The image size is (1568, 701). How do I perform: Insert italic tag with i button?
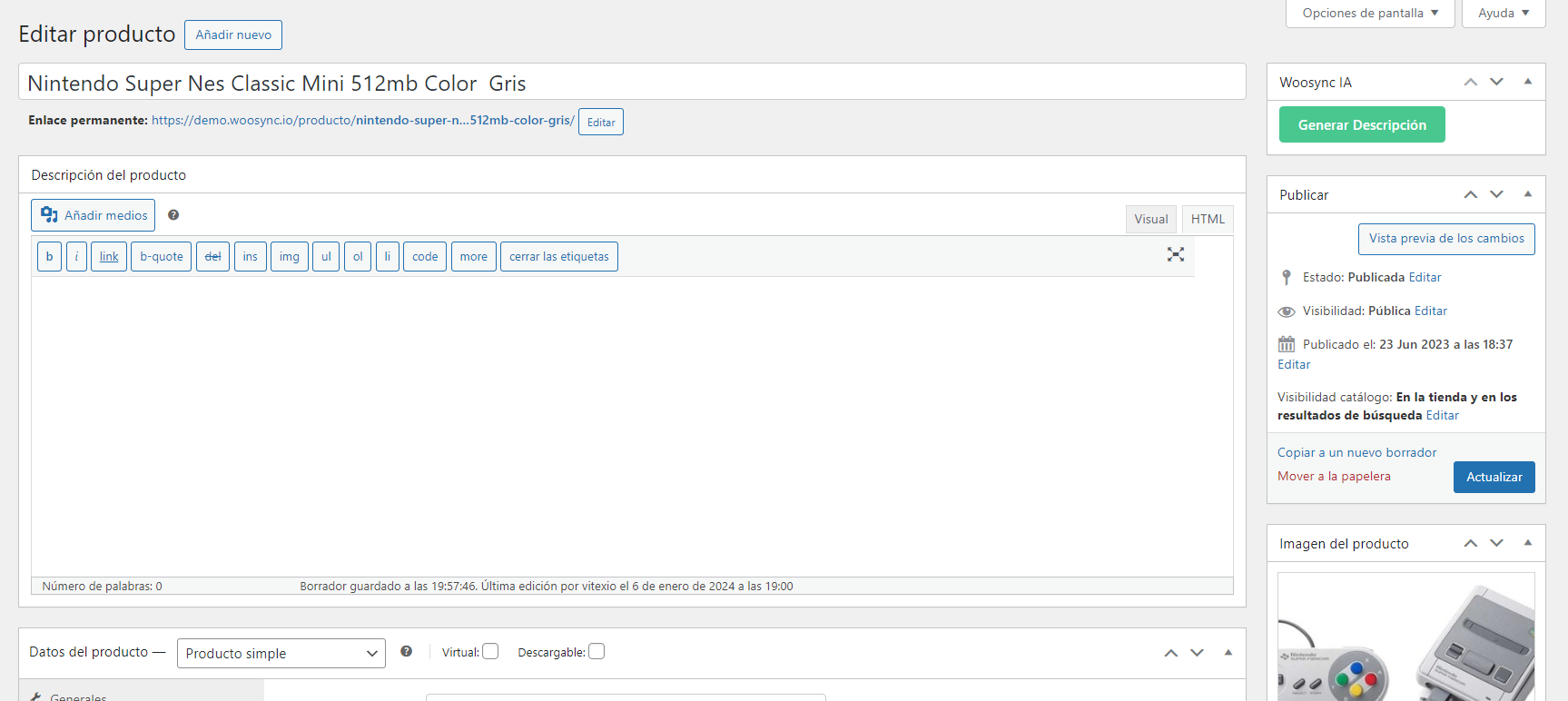click(x=76, y=256)
